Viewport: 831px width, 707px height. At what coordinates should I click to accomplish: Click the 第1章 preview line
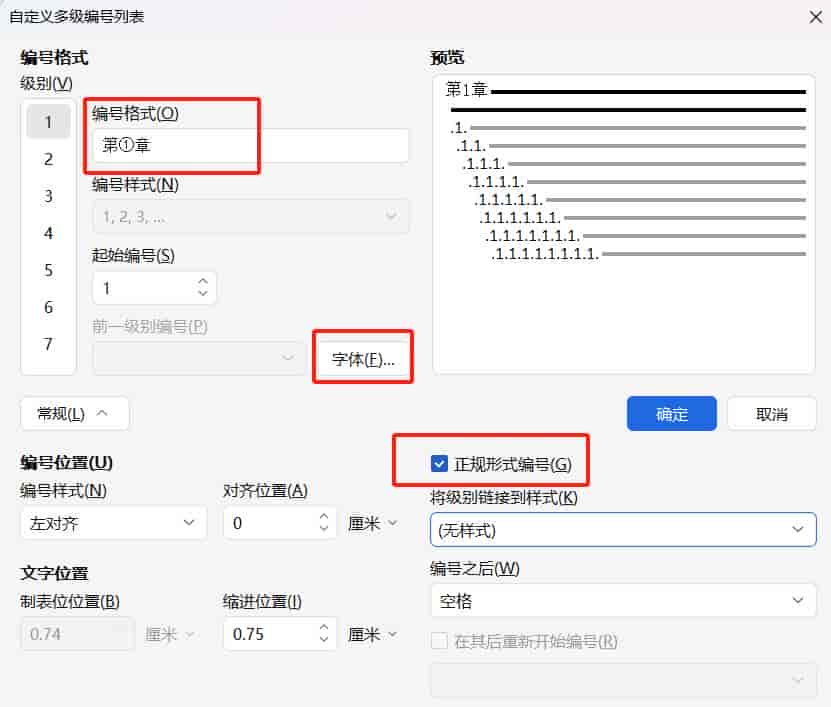point(625,90)
